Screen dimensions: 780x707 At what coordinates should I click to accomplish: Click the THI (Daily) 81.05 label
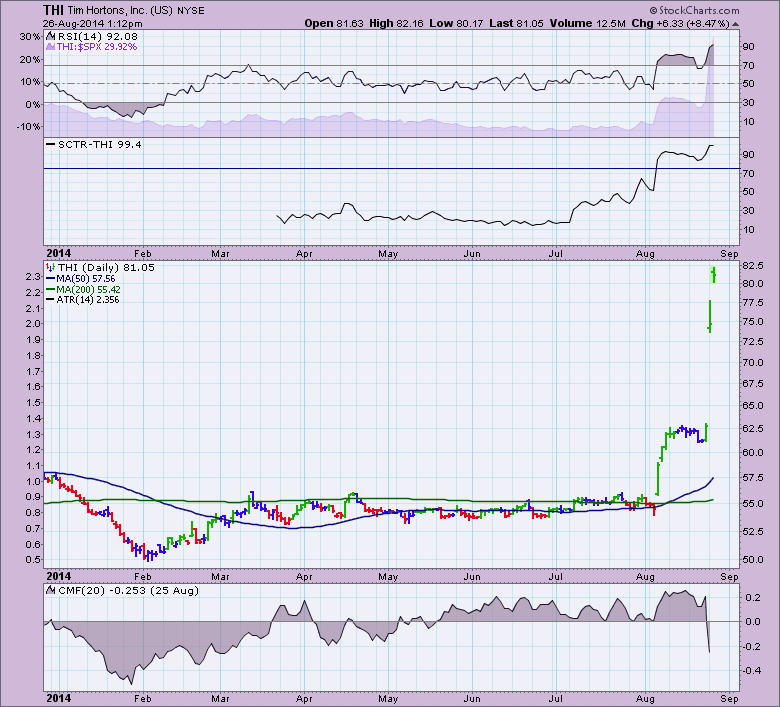click(x=106, y=268)
